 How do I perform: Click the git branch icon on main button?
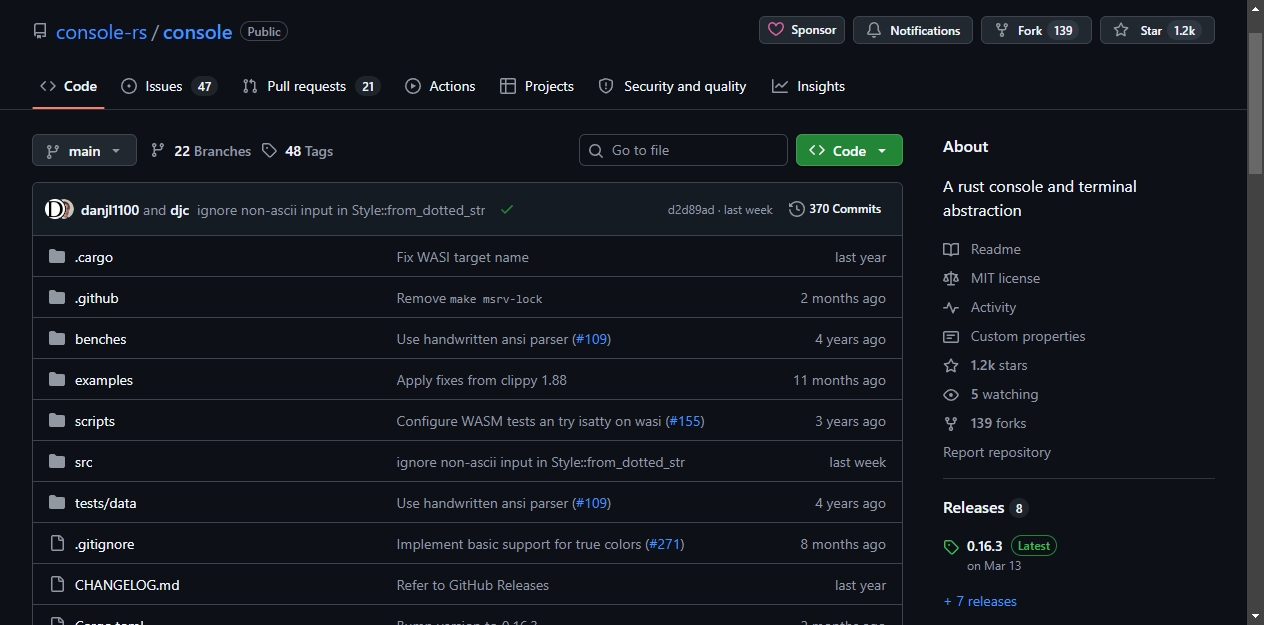(52, 151)
